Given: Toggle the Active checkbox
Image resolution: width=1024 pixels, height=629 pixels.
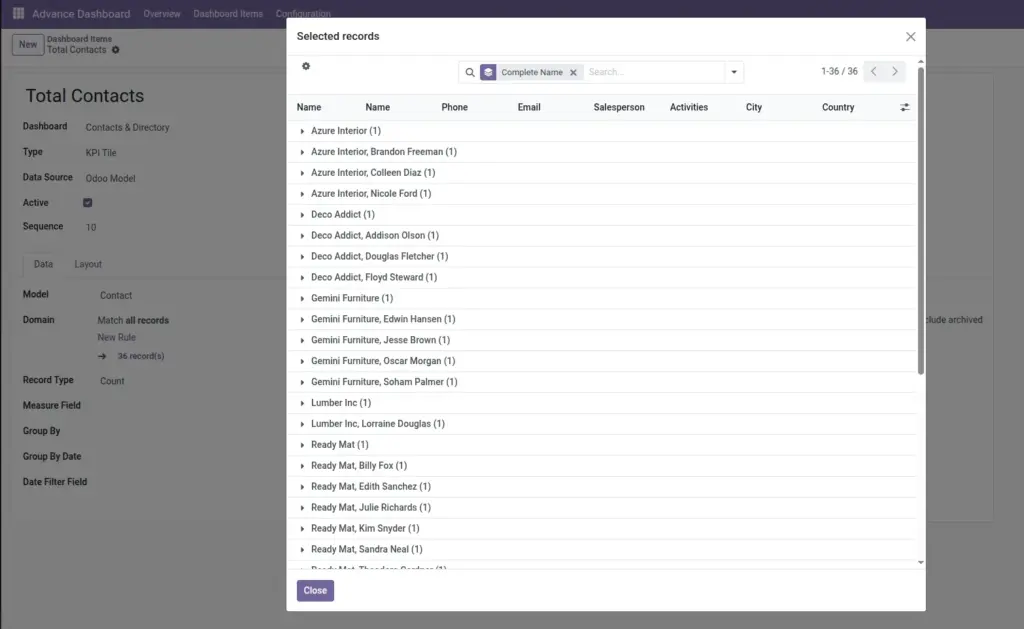Looking at the screenshot, I should pyautogui.click(x=88, y=202).
